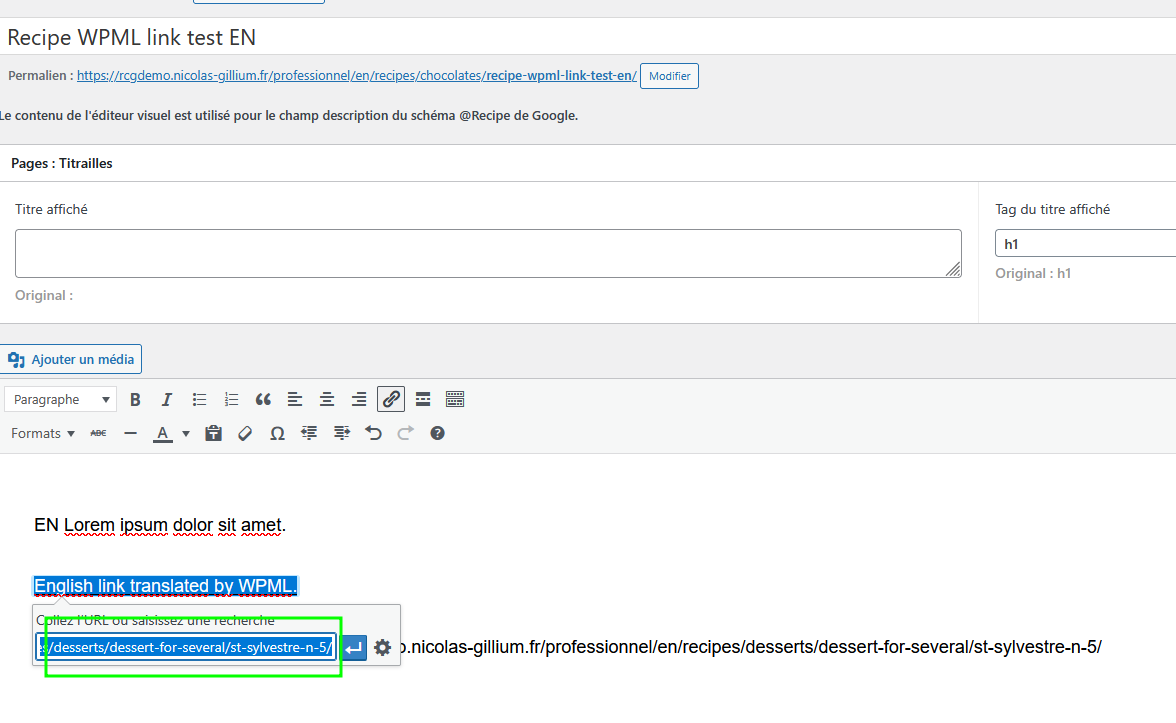
Task: Click the Recipe WPML link test EN title field
Action: 588,37
